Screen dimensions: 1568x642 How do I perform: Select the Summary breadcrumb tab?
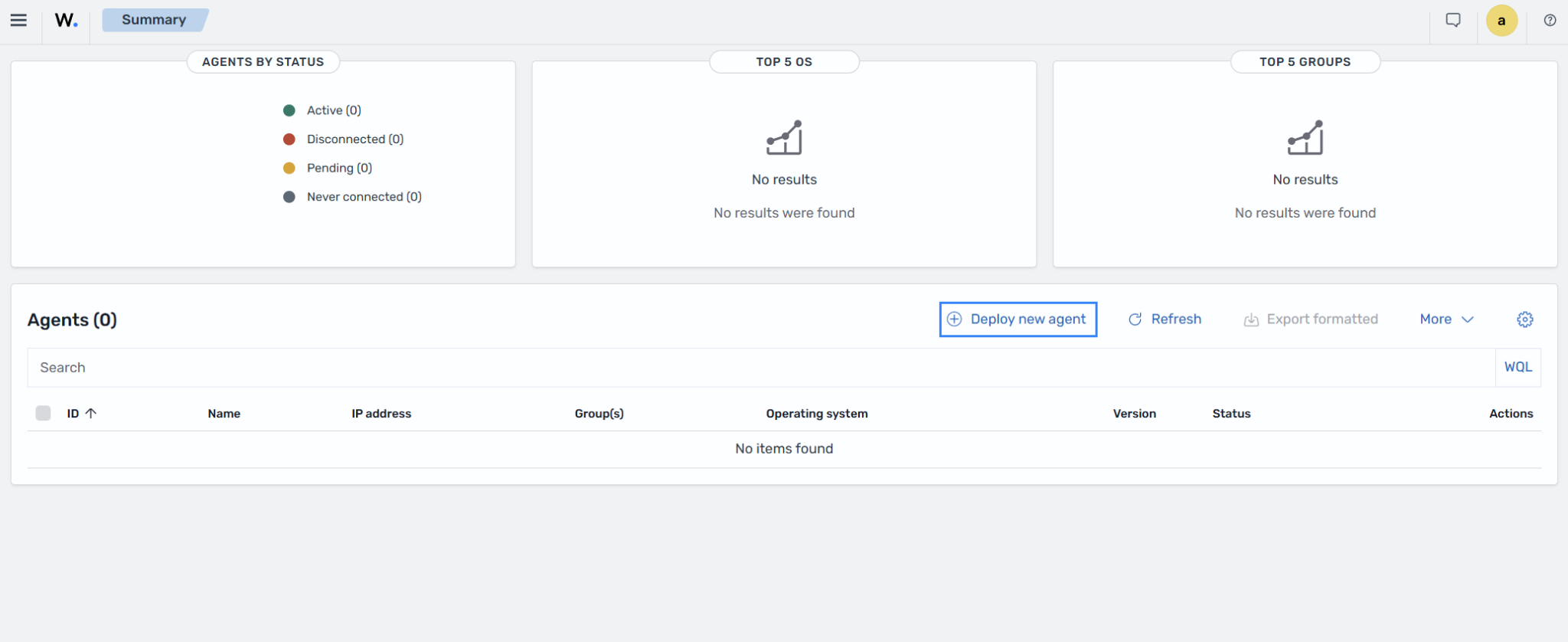pyautogui.click(x=155, y=20)
